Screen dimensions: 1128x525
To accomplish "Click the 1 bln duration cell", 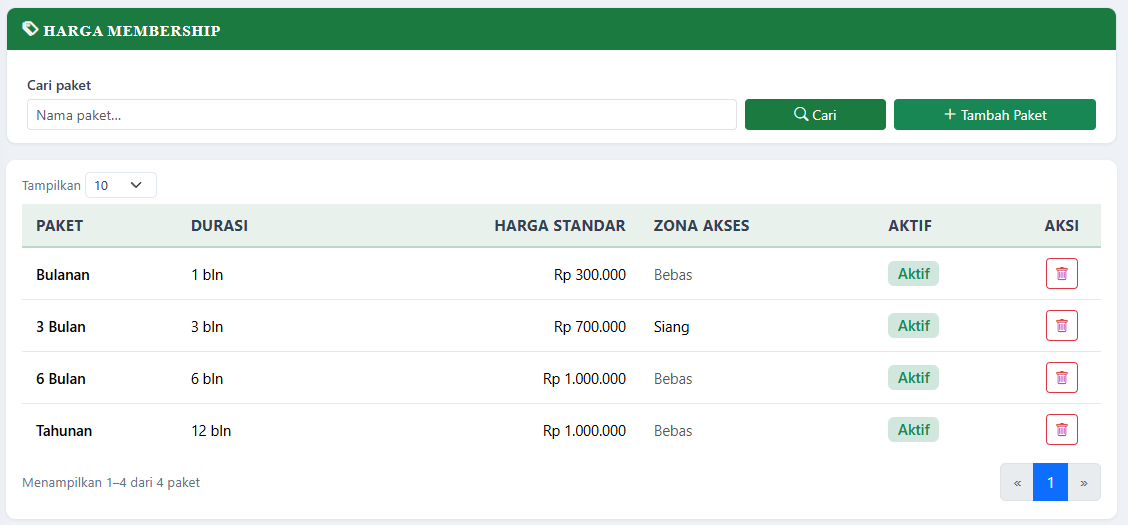I will coord(207,275).
